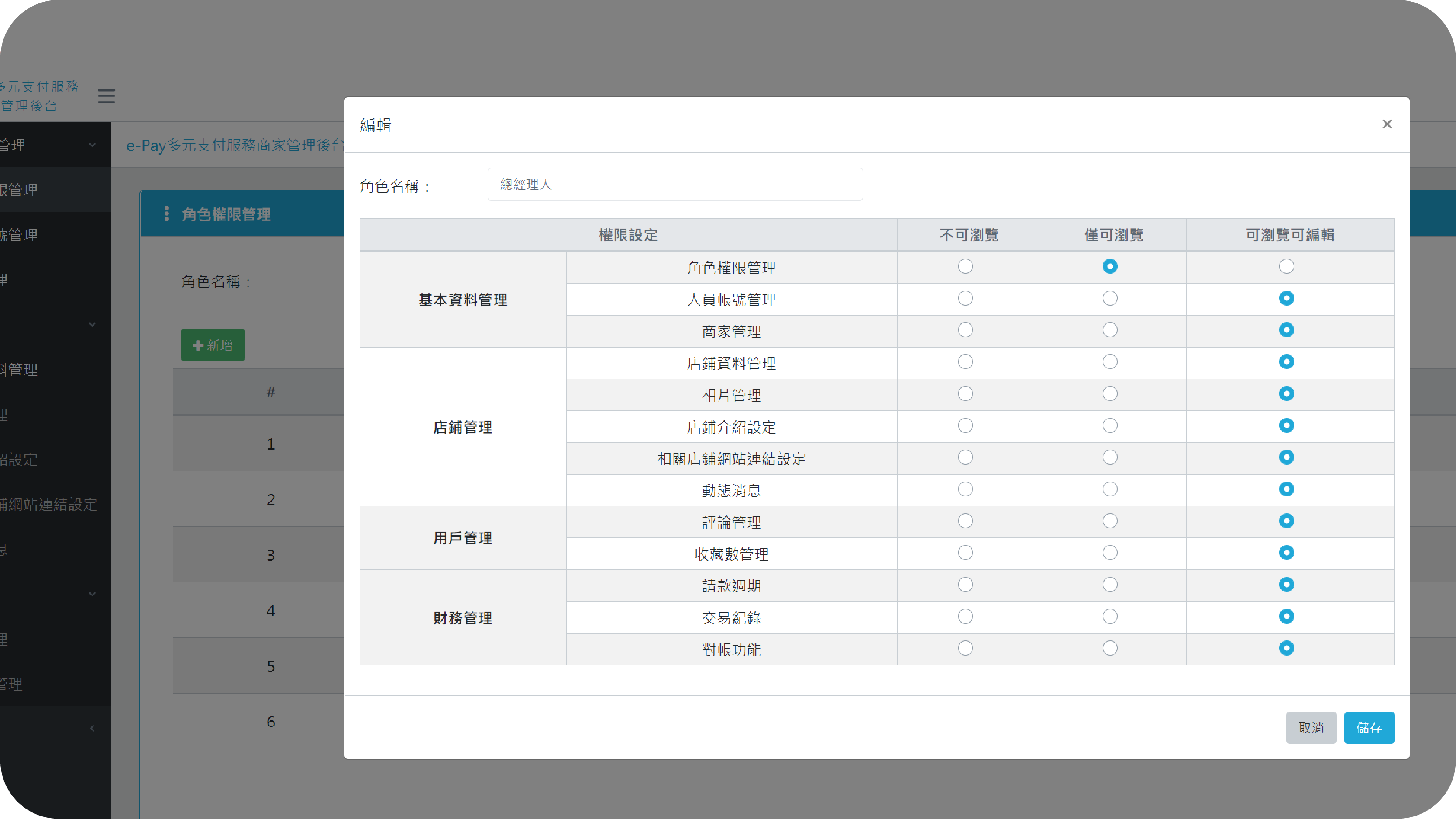
Task: Select 僅可瀏覽 for 角色權限管理
Action: coord(1109,266)
